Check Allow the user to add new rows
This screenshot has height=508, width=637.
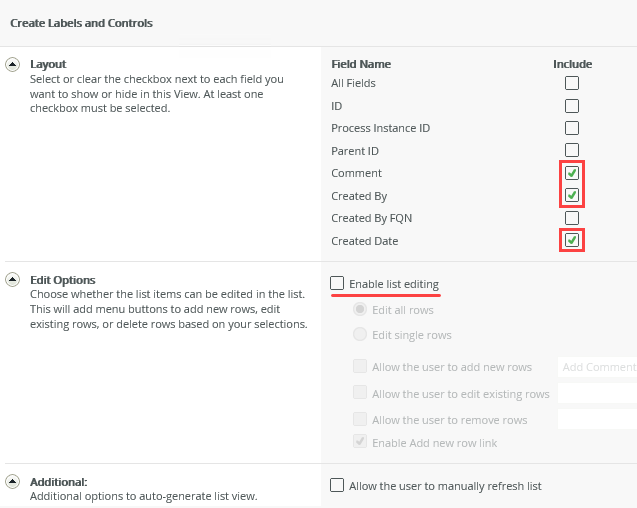click(360, 367)
